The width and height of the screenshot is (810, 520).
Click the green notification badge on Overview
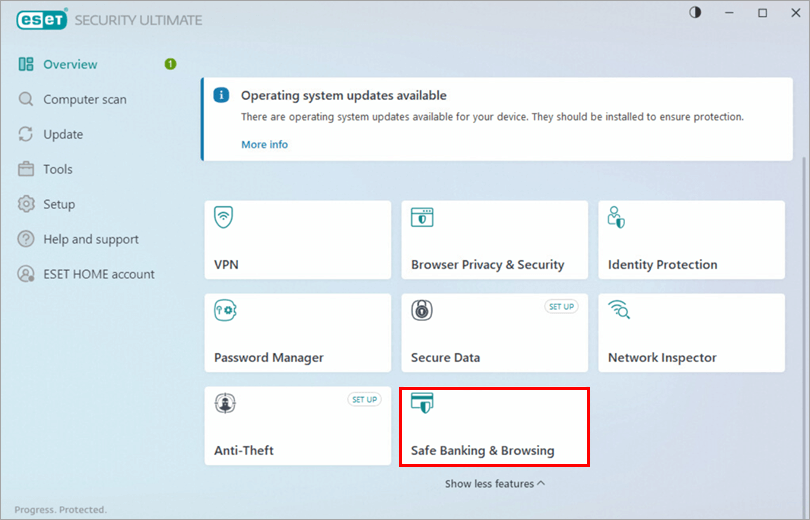pyautogui.click(x=170, y=64)
